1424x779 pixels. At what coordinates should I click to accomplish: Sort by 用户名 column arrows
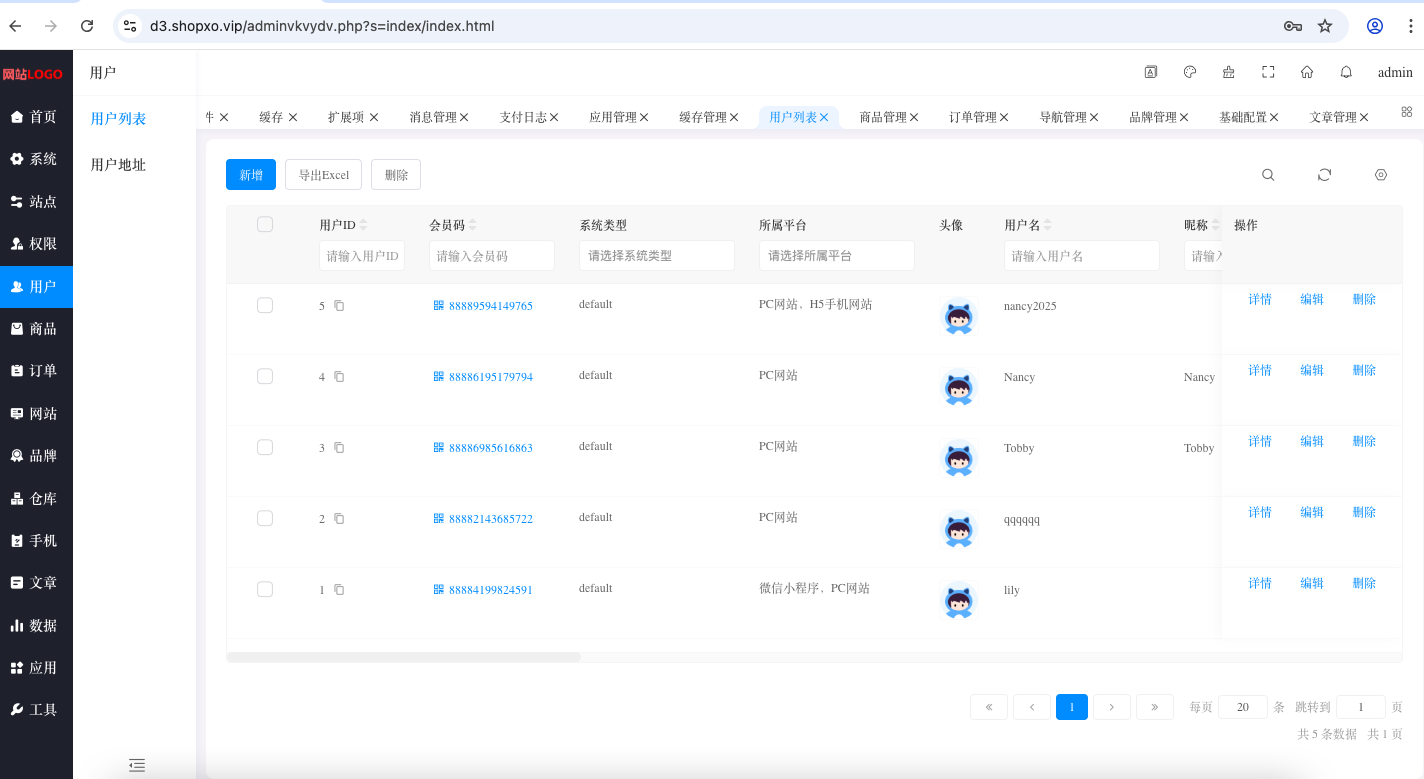[x=1048, y=225]
